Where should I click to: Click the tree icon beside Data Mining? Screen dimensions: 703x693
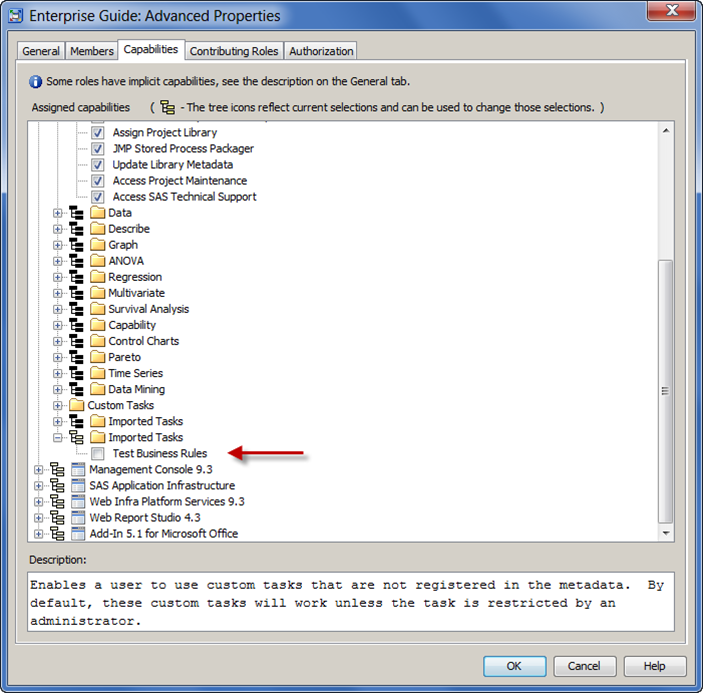tap(76, 389)
